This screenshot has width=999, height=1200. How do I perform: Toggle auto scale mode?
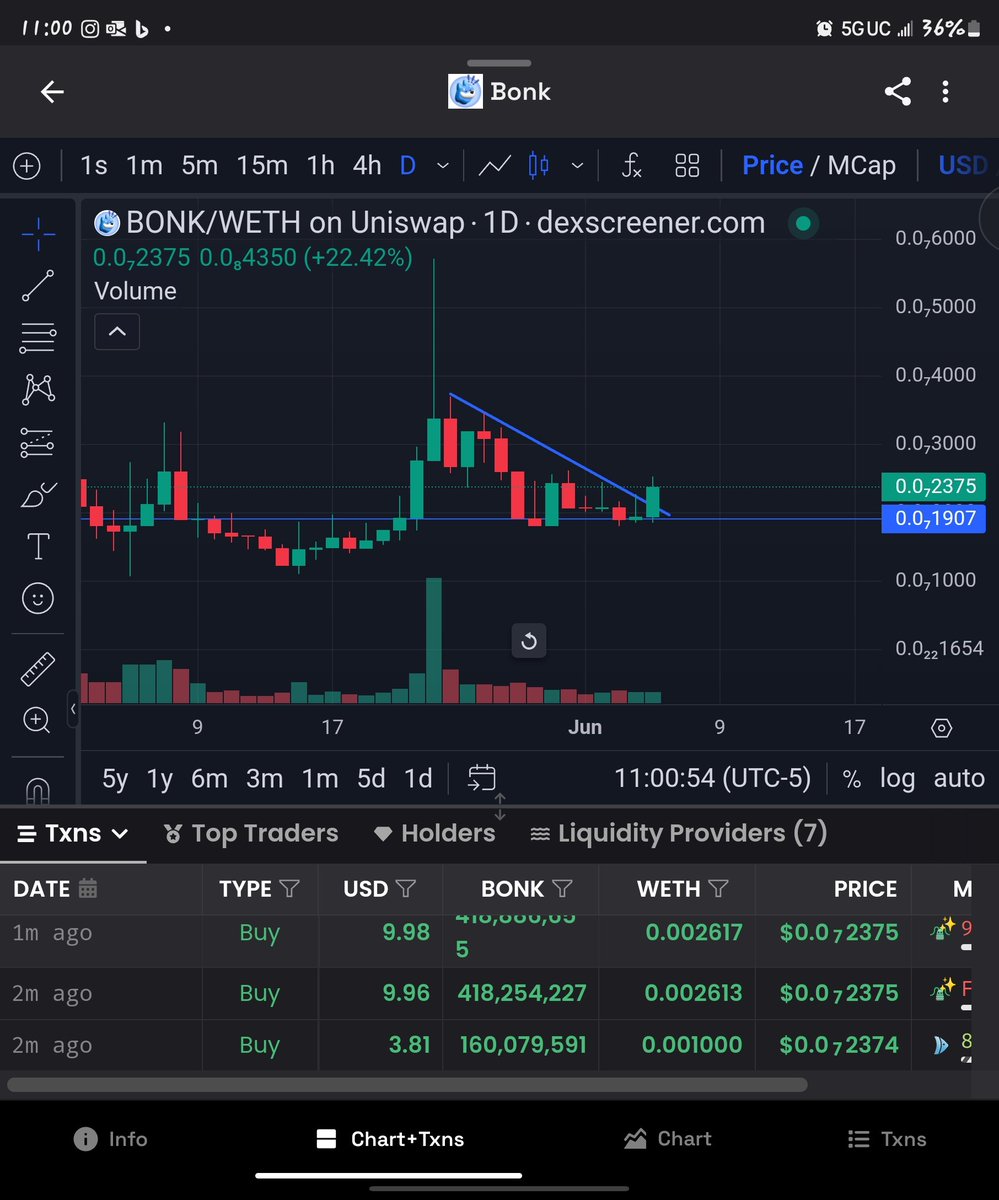pos(959,779)
